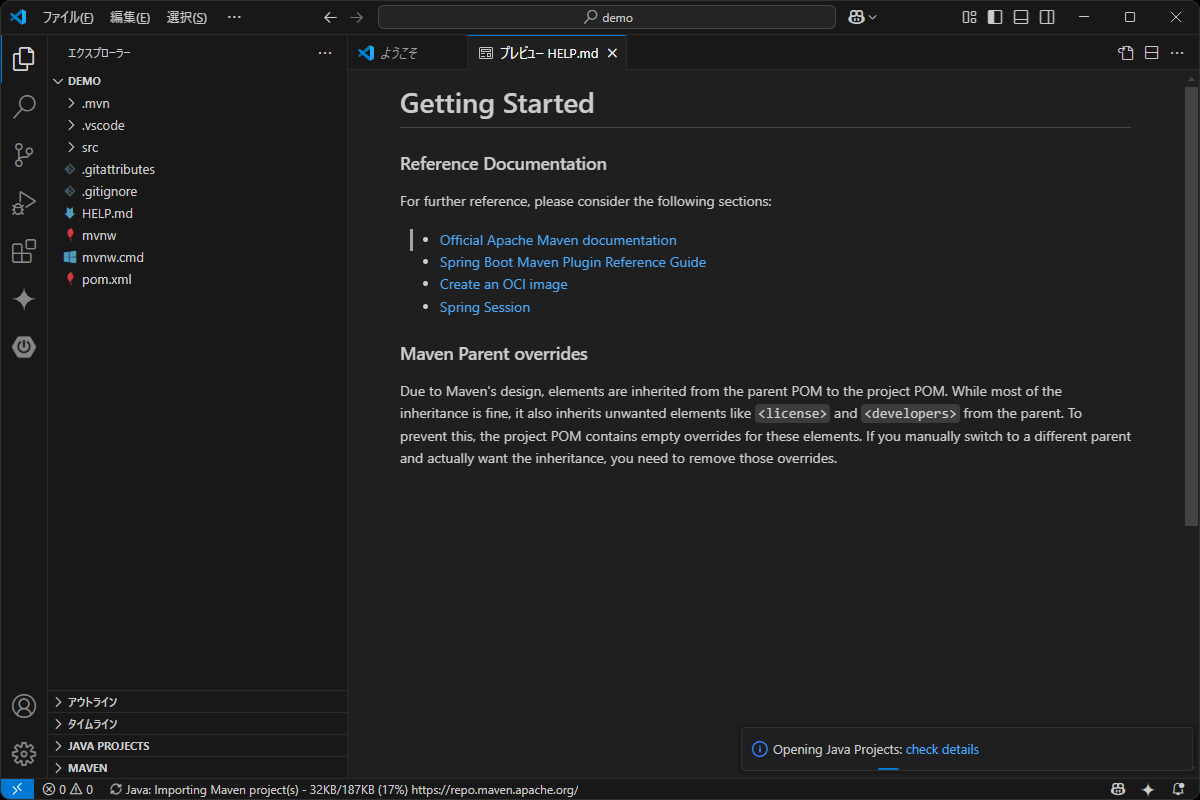Image resolution: width=1200 pixels, height=800 pixels.
Task: Open the Extensions icon
Action: pos(24,251)
